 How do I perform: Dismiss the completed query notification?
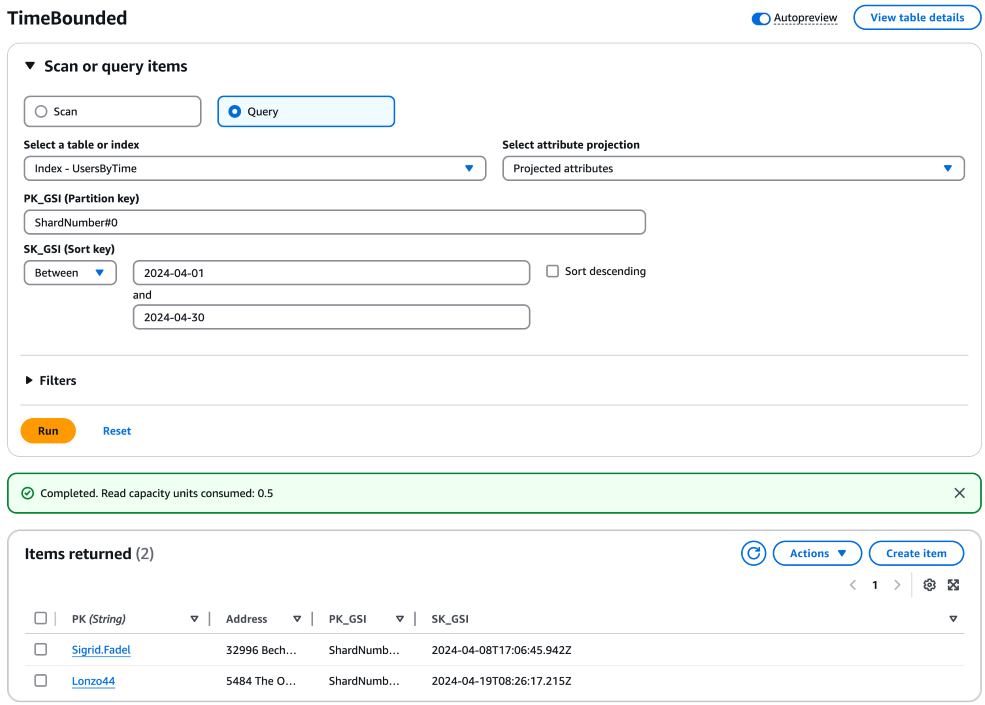tap(959, 492)
